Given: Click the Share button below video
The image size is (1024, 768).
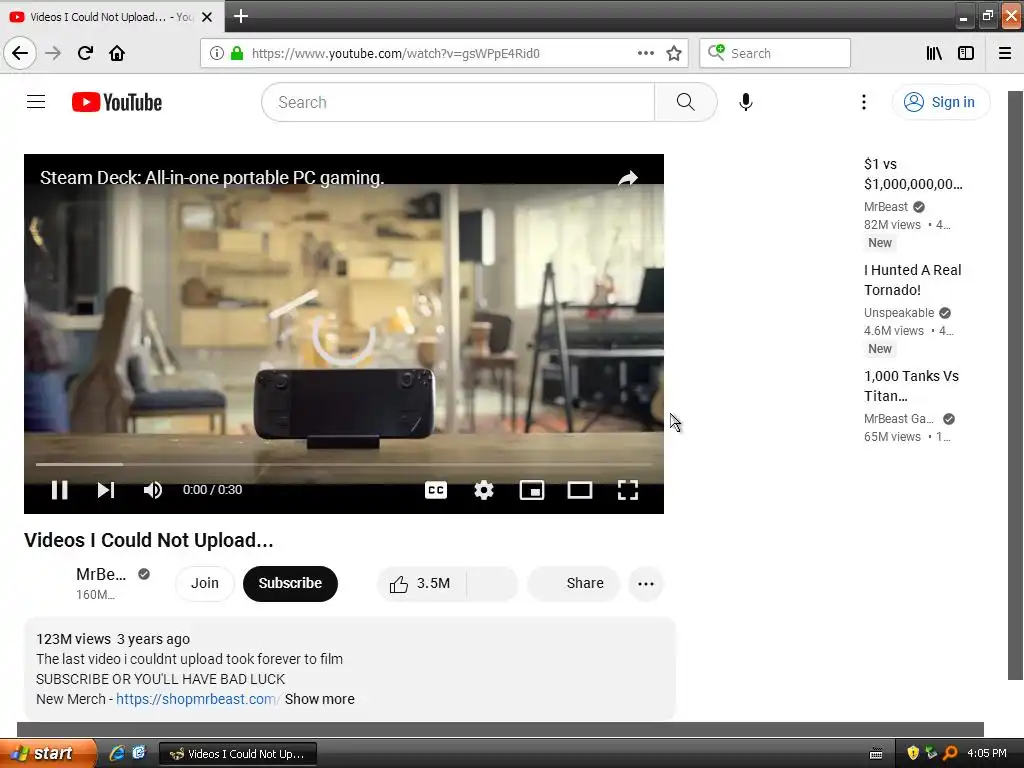Looking at the screenshot, I should tap(575, 583).
